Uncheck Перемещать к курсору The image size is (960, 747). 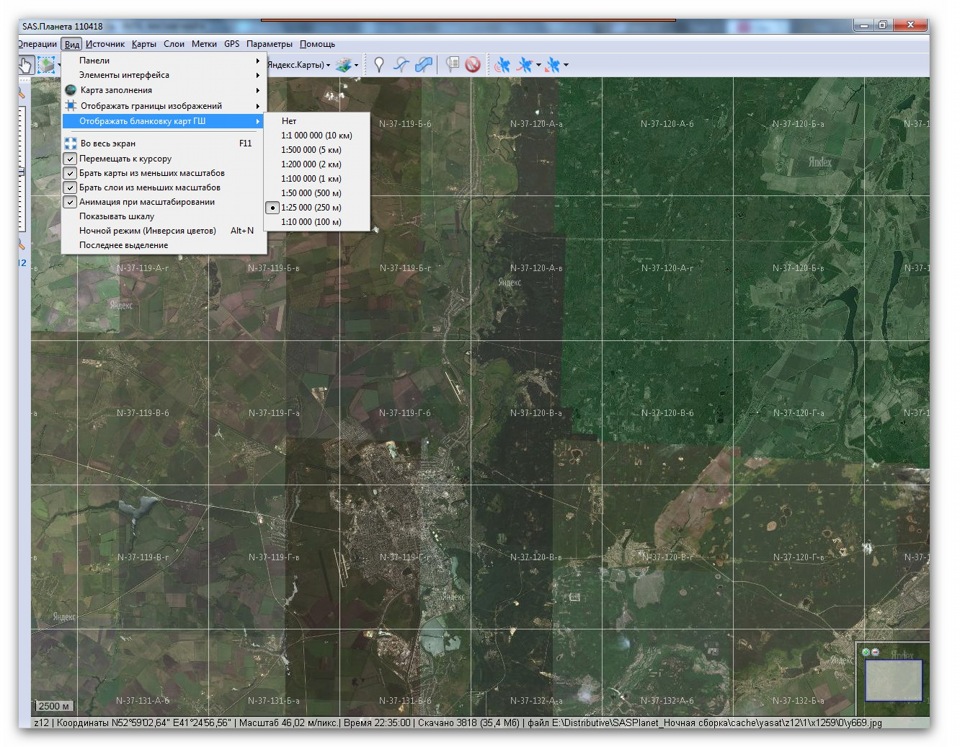[x=70, y=159]
